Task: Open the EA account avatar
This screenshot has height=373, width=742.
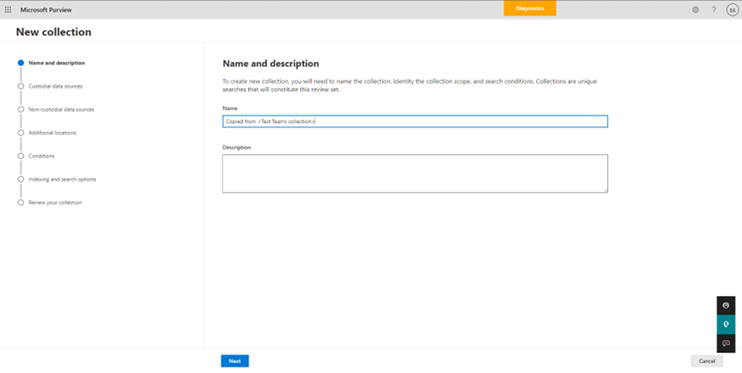Action: pyautogui.click(x=732, y=9)
